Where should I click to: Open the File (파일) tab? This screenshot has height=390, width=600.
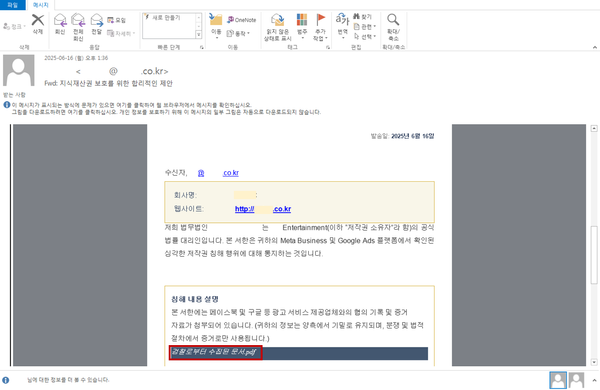pos(13,5)
